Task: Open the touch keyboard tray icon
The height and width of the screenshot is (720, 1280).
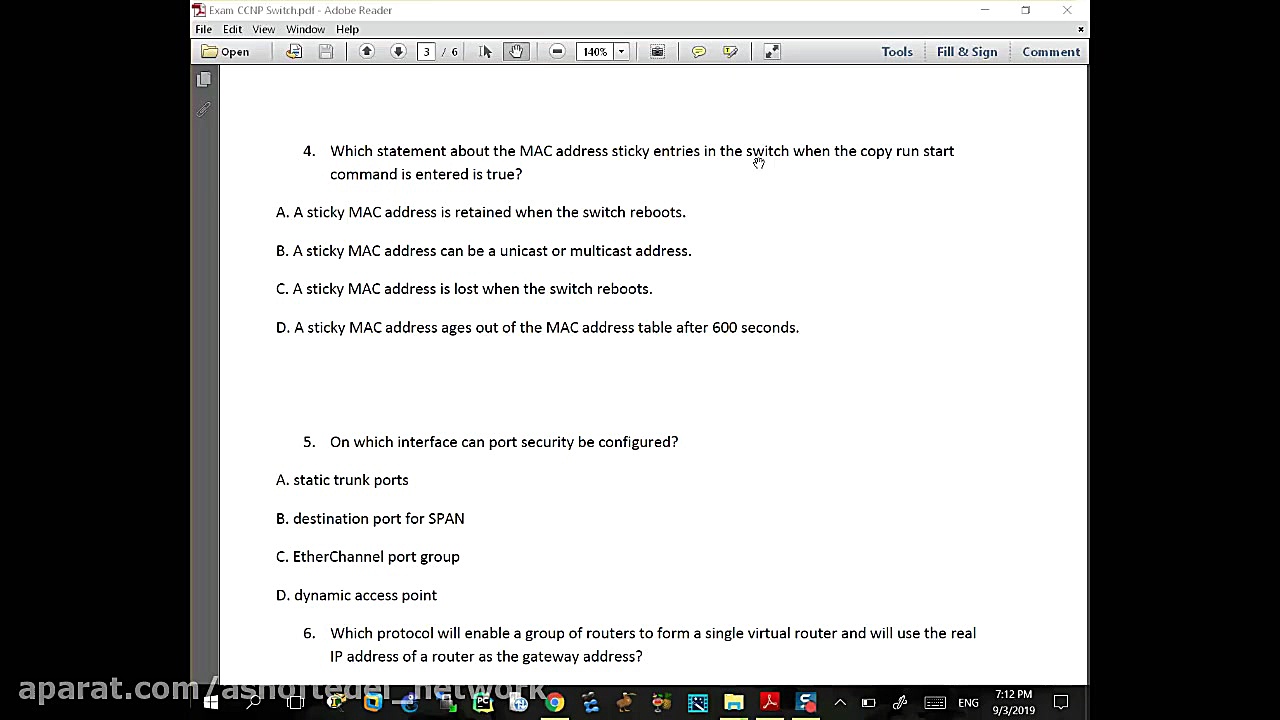Action: click(x=935, y=703)
